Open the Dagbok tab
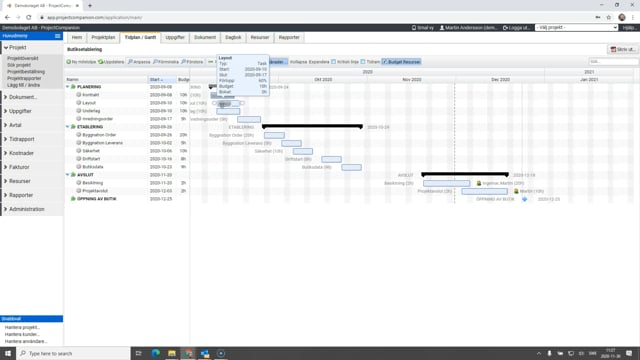Image resolution: width=640 pixels, height=360 pixels. tap(233, 38)
